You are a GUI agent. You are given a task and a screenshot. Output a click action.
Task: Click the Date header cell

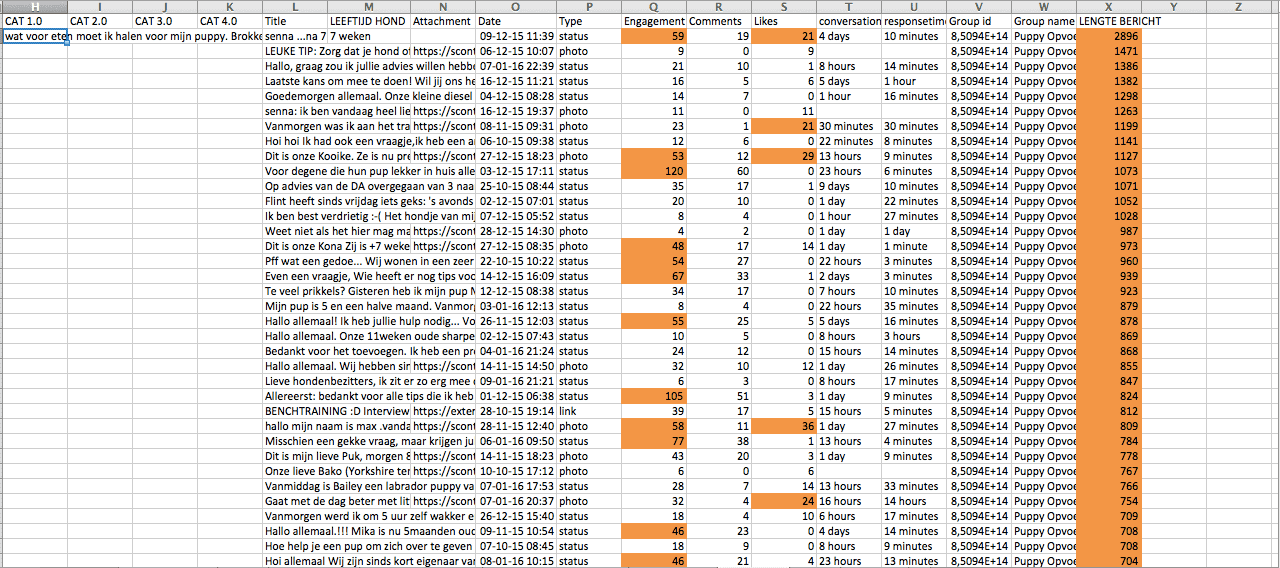pos(515,21)
